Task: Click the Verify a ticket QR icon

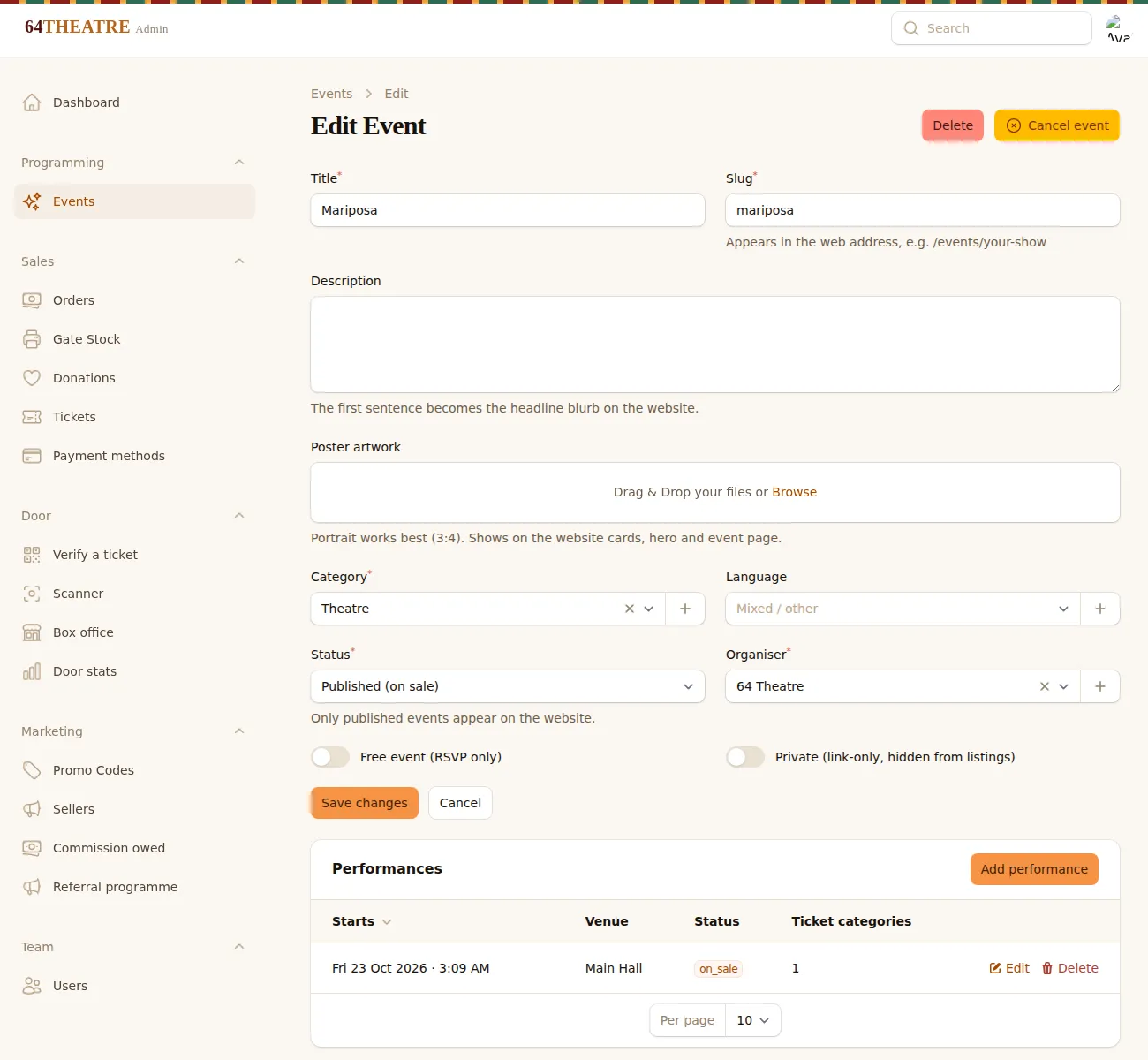Action: [x=32, y=555]
